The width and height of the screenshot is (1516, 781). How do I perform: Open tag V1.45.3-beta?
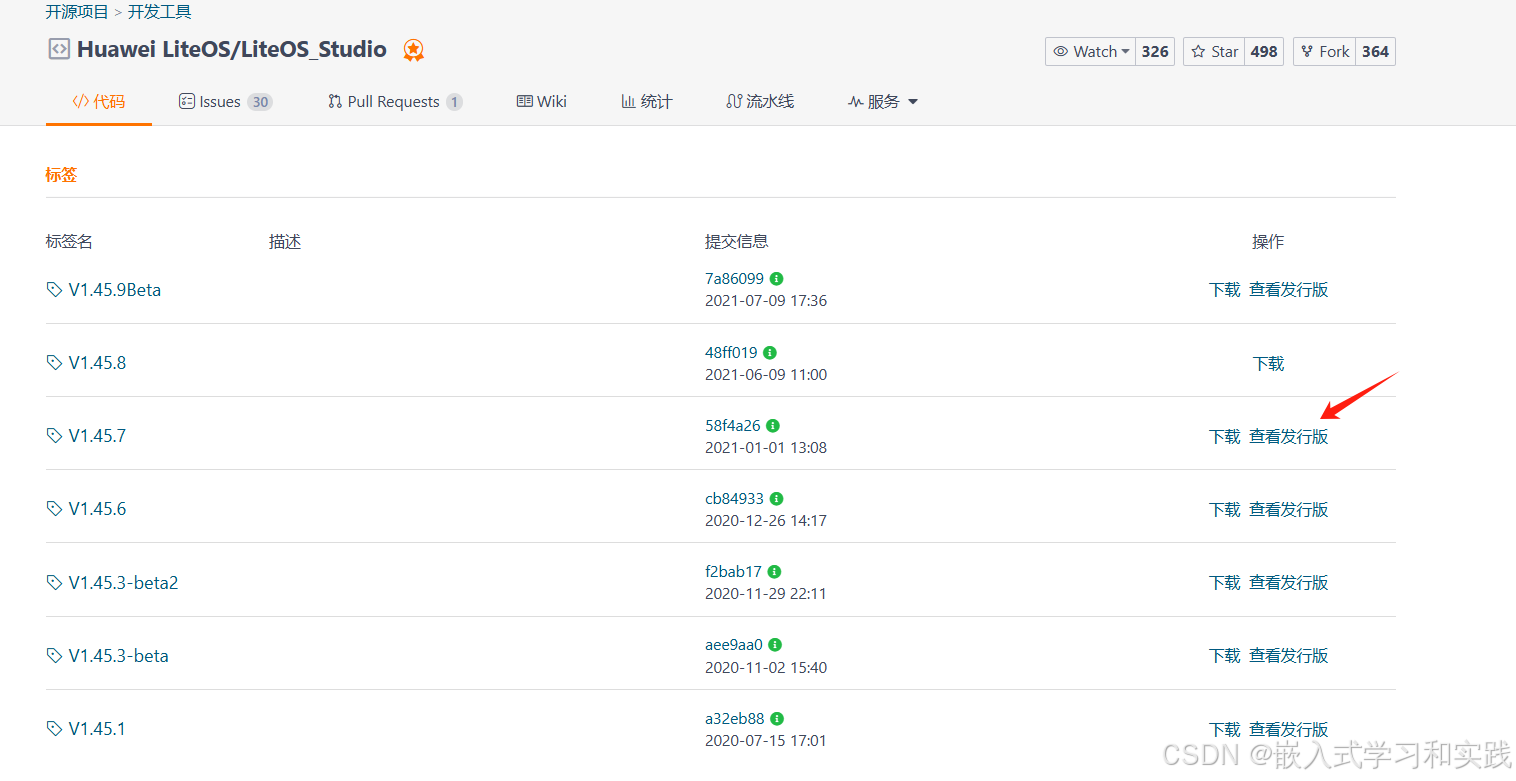[x=118, y=656]
